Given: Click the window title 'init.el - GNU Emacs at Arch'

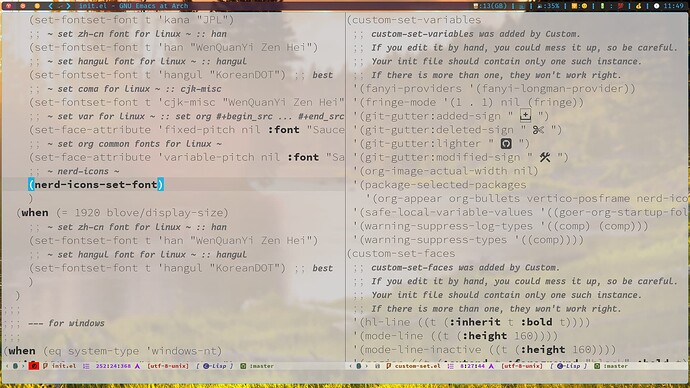Looking at the screenshot, I should pyautogui.click(x=133, y=6).
